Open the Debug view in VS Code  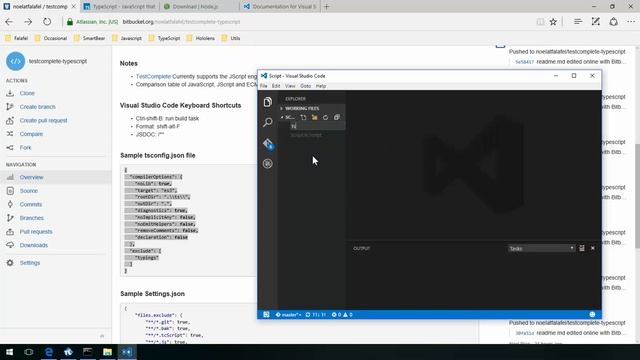click(x=268, y=164)
